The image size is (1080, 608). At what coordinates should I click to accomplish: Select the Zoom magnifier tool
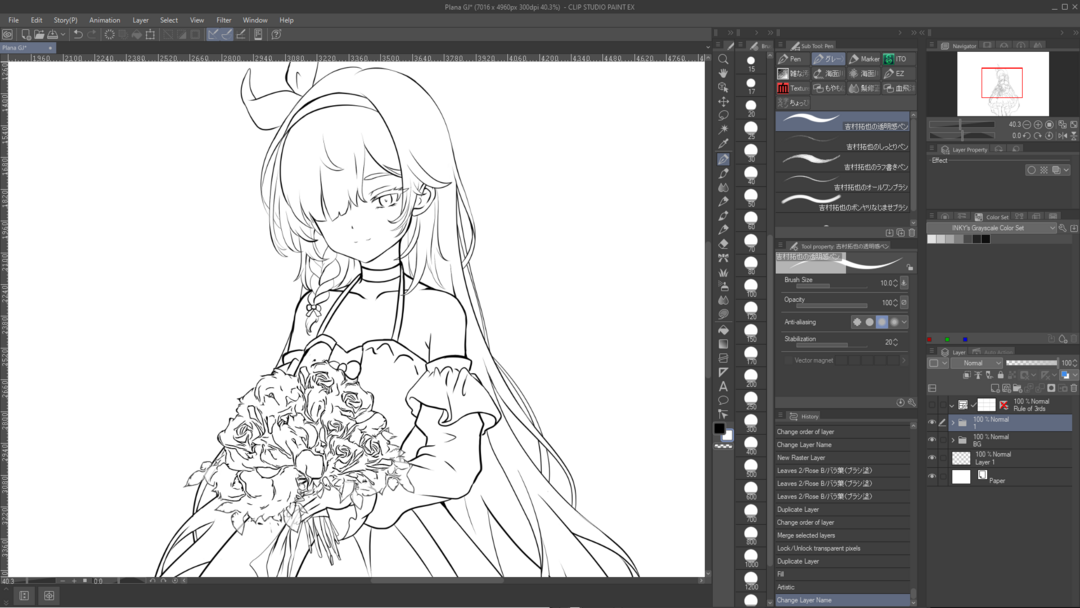point(723,59)
